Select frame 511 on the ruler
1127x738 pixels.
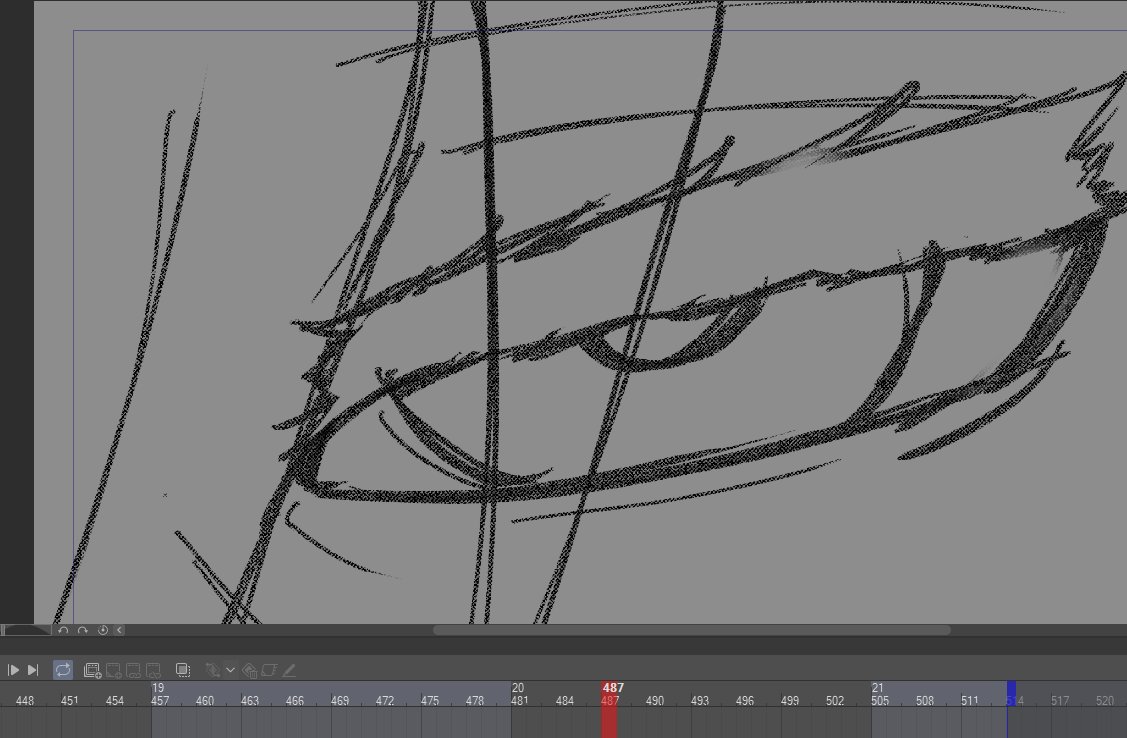pyautogui.click(x=970, y=701)
